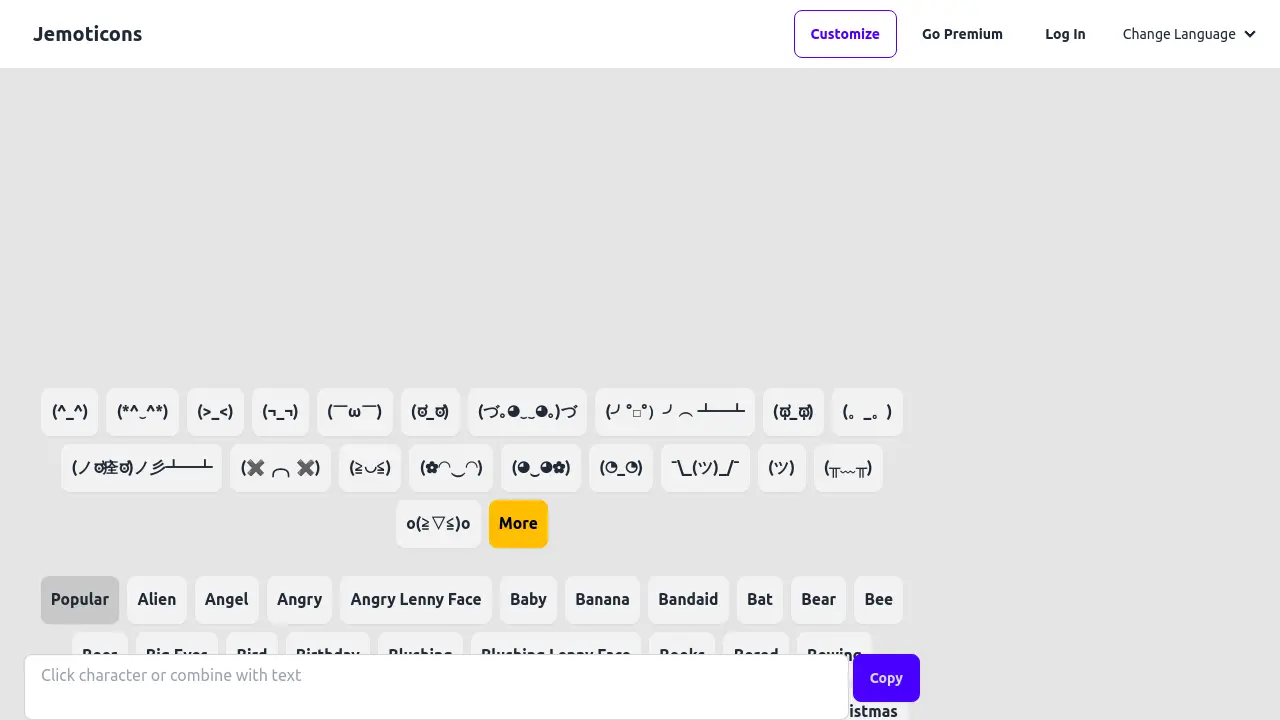Screen dimensions: 1280x720
Task: Pick the hugging arms emoticon
Action: [528, 412]
